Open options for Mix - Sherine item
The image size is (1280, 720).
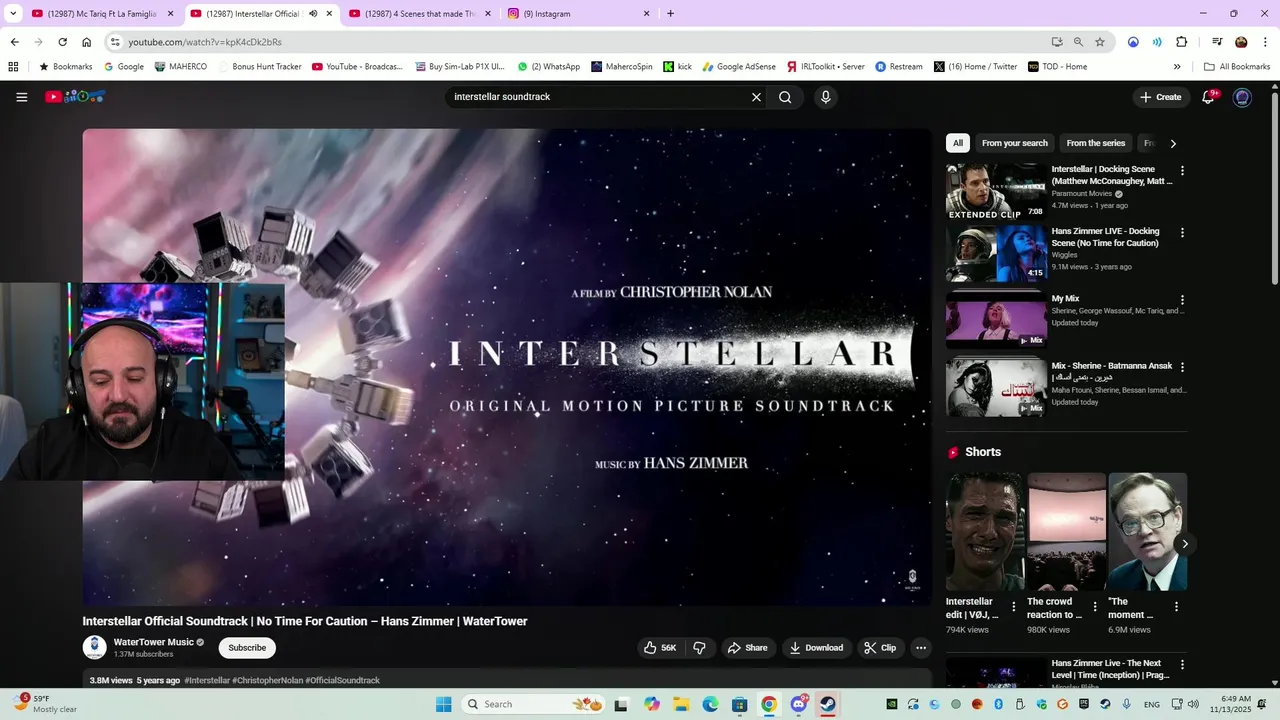pos(1182,367)
